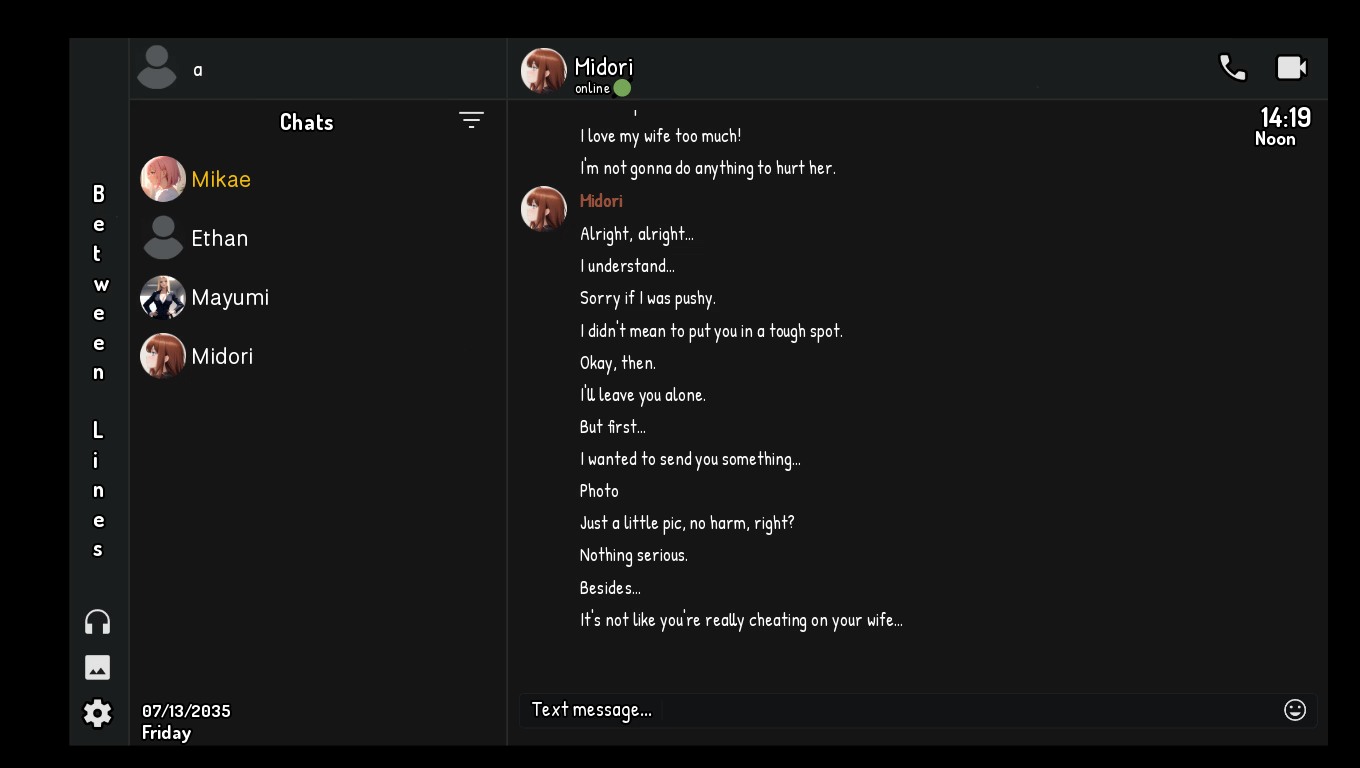Open the image gallery icon

click(97, 667)
